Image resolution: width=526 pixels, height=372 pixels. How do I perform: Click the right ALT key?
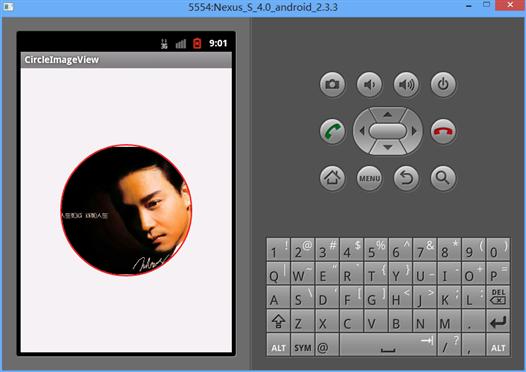coord(498,345)
